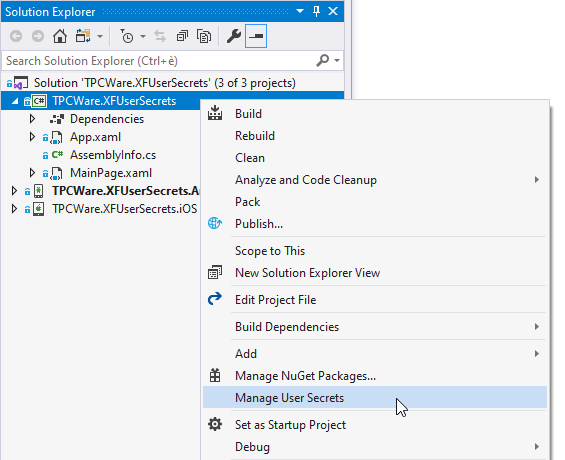Expand the App.xaml node
This screenshot has width=565, height=460.
pos(32,137)
